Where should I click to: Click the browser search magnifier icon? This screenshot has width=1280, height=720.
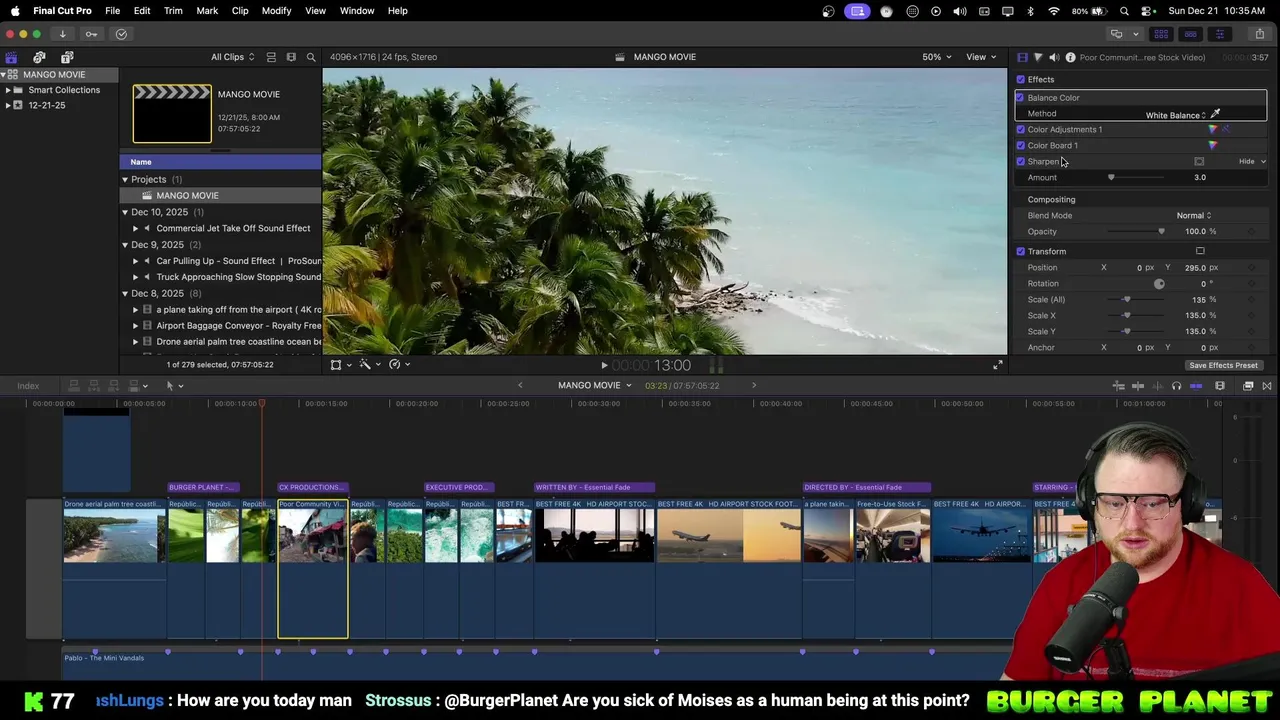311,57
